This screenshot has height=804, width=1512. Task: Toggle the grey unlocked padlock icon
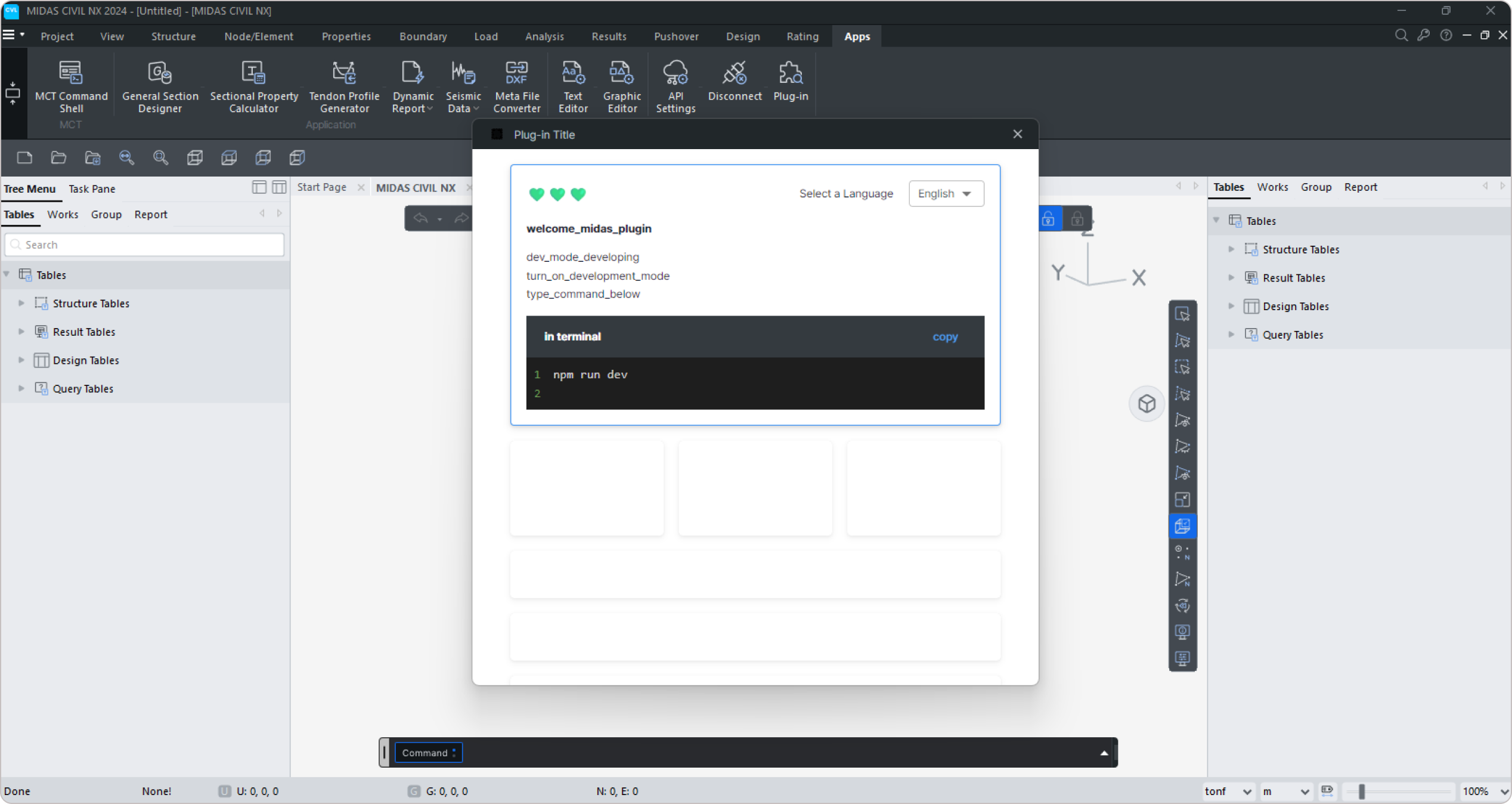pos(1077,219)
